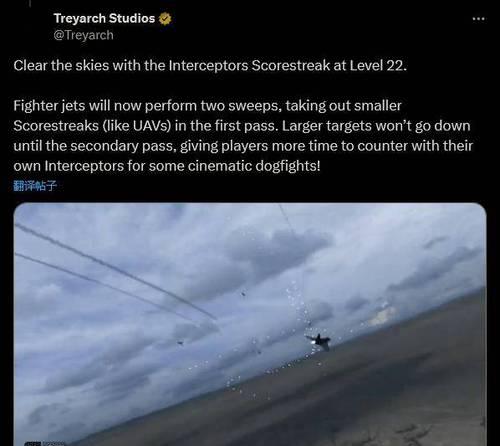Click the bright cloud glint right of the jet
This screenshot has width=500, height=446.
383,315
